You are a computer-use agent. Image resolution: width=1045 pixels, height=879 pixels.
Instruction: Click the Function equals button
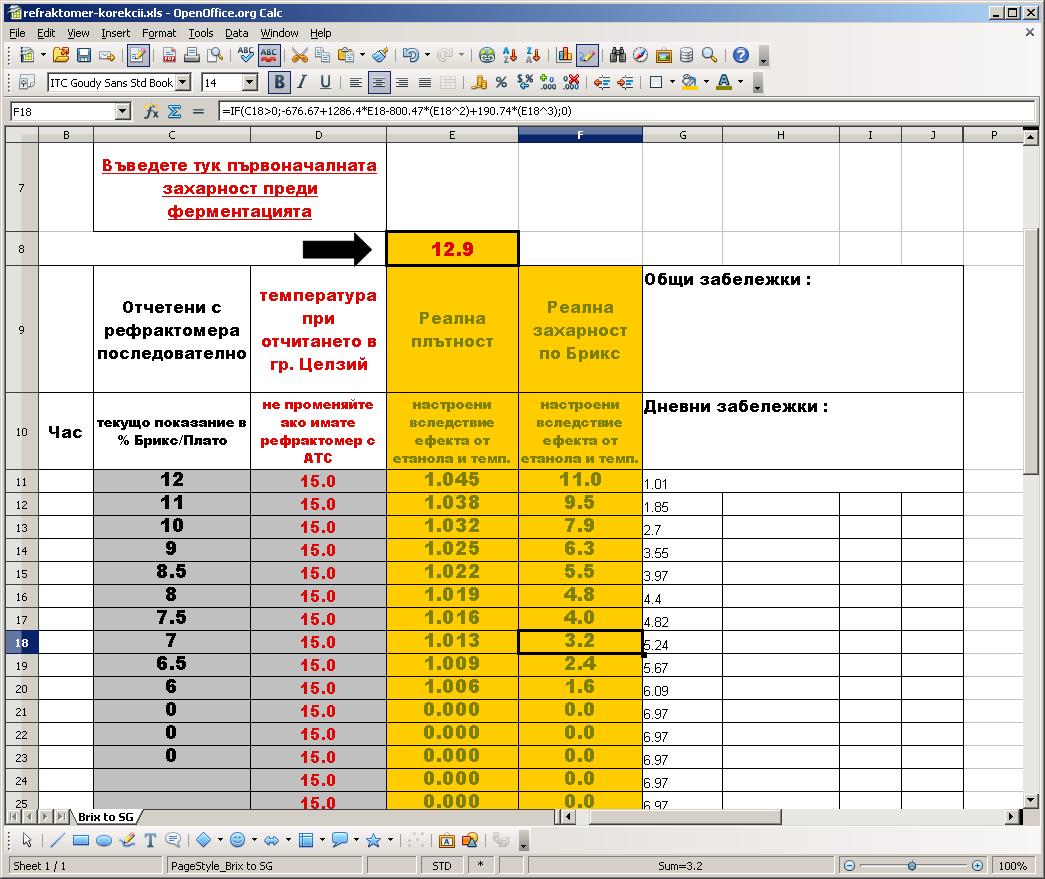point(198,111)
